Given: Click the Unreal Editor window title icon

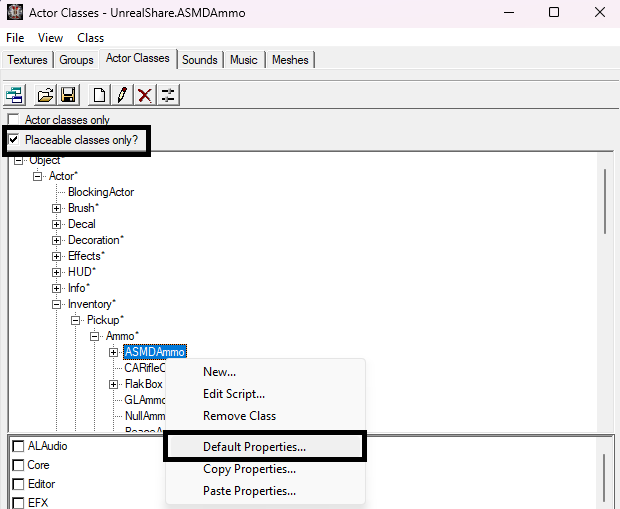Looking at the screenshot, I should 15,12.
